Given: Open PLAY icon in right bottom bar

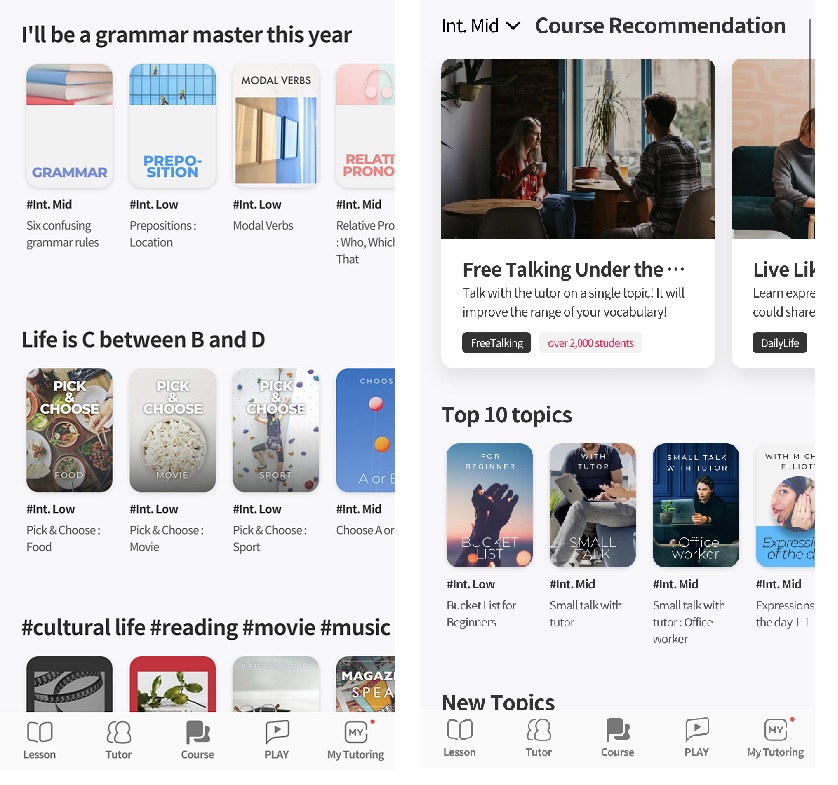Looking at the screenshot, I should 696,737.
